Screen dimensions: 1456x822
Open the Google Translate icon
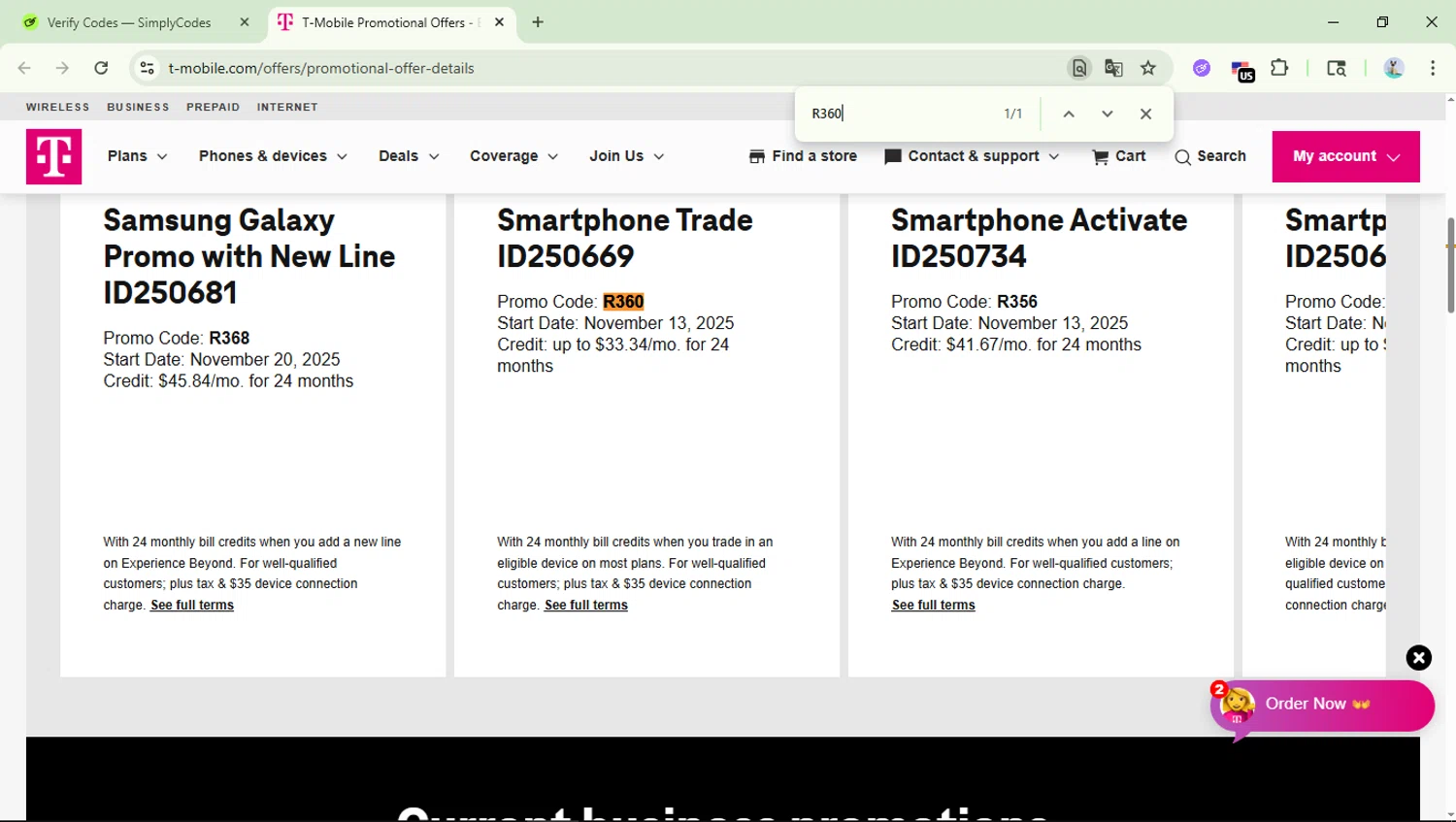1113,68
